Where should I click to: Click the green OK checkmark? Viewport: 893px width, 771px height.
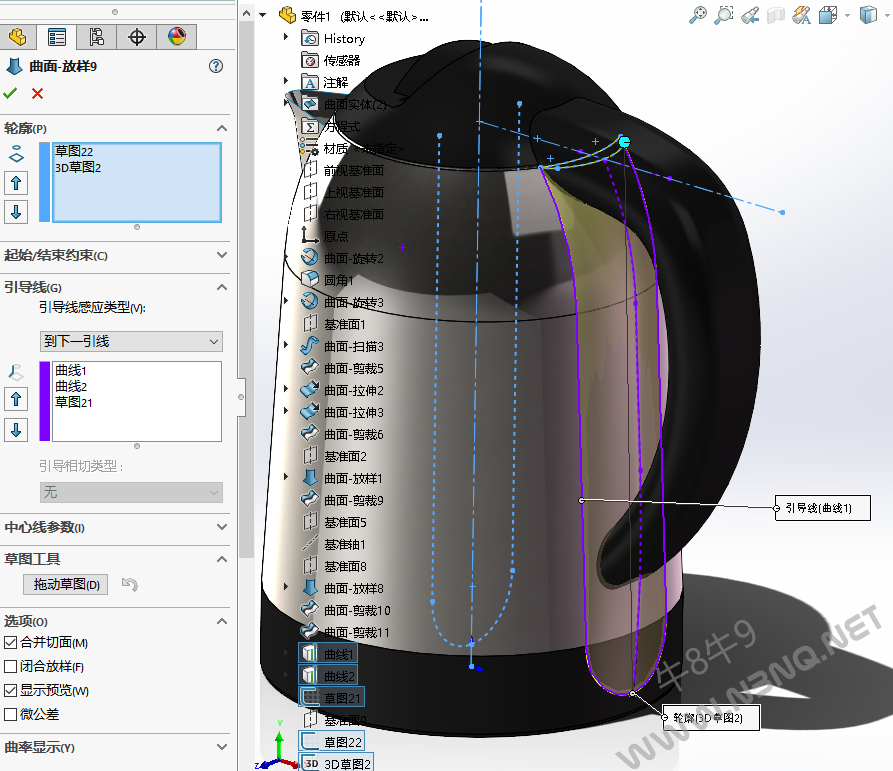(x=11, y=93)
